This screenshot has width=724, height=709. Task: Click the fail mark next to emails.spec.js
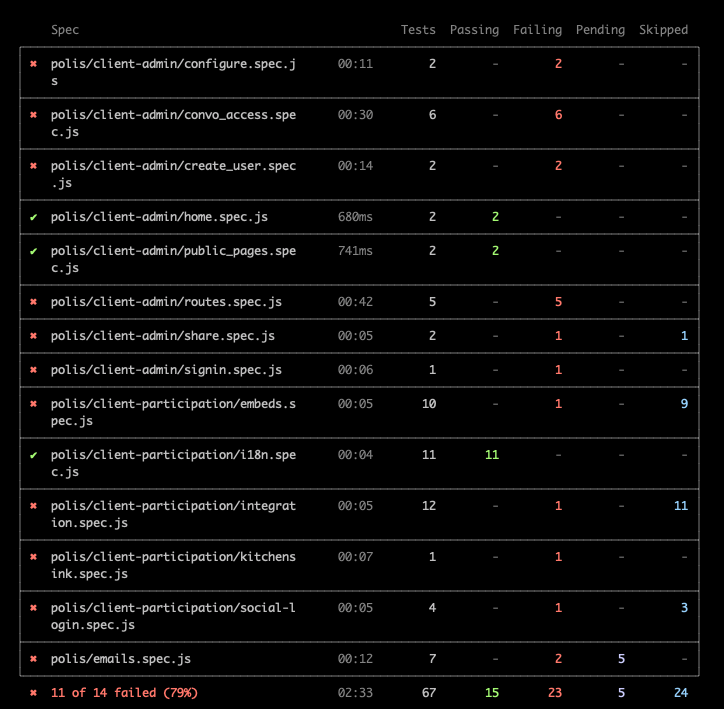tap(33, 659)
